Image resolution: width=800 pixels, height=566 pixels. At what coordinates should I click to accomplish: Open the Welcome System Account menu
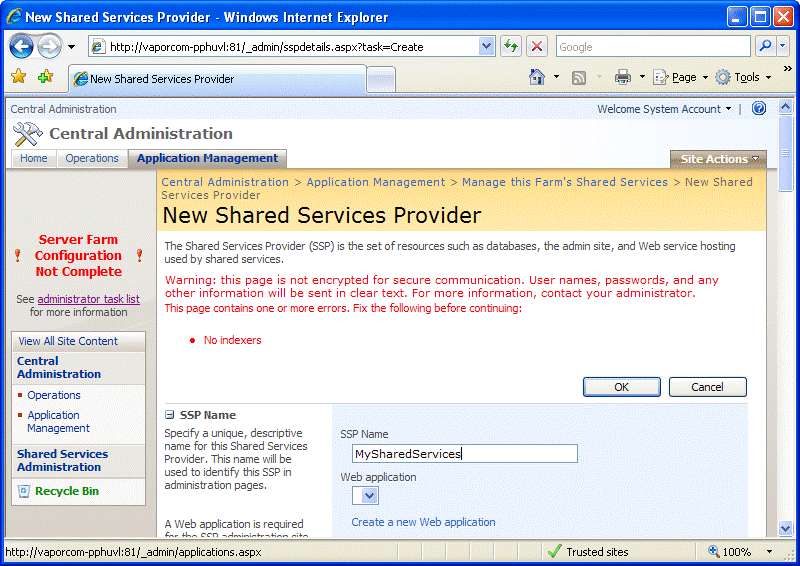tap(664, 109)
